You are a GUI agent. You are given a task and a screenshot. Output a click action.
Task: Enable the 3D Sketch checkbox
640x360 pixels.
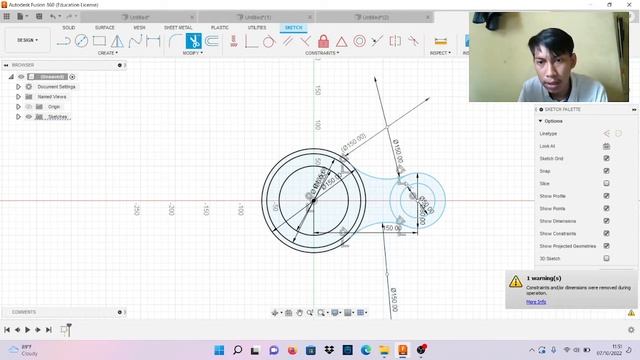point(607,258)
